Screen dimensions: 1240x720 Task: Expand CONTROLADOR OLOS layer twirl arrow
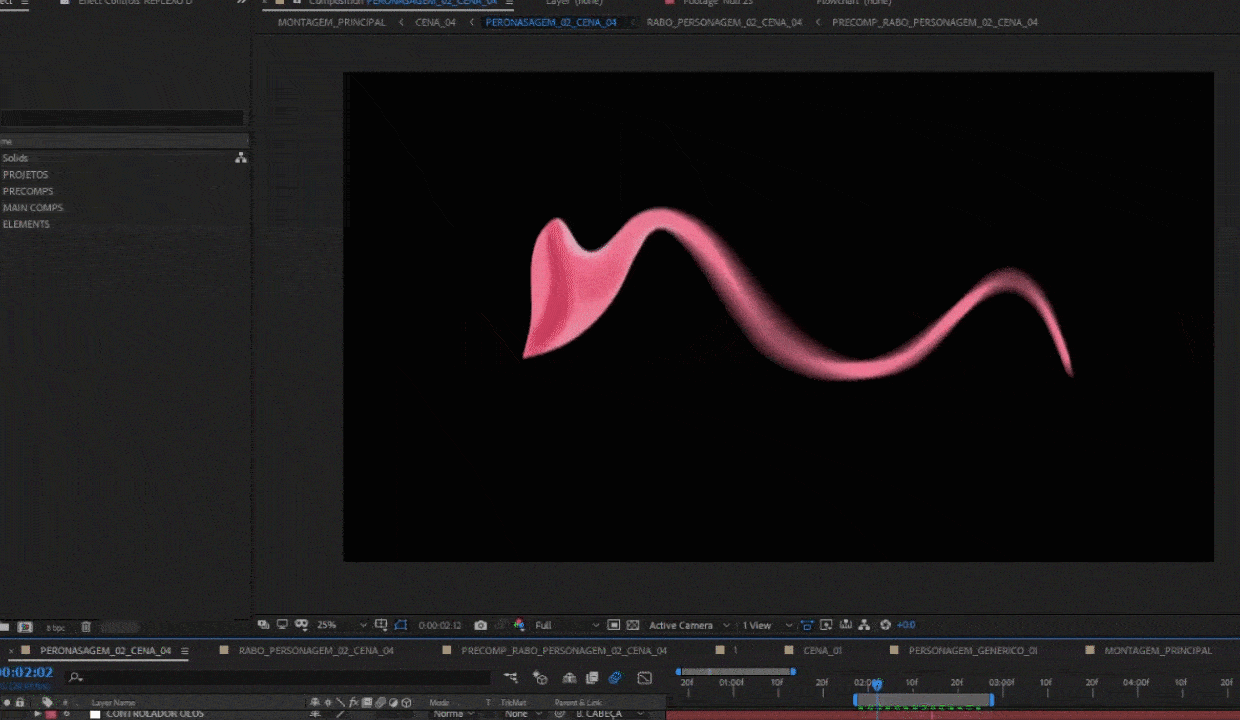(x=38, y=714)
